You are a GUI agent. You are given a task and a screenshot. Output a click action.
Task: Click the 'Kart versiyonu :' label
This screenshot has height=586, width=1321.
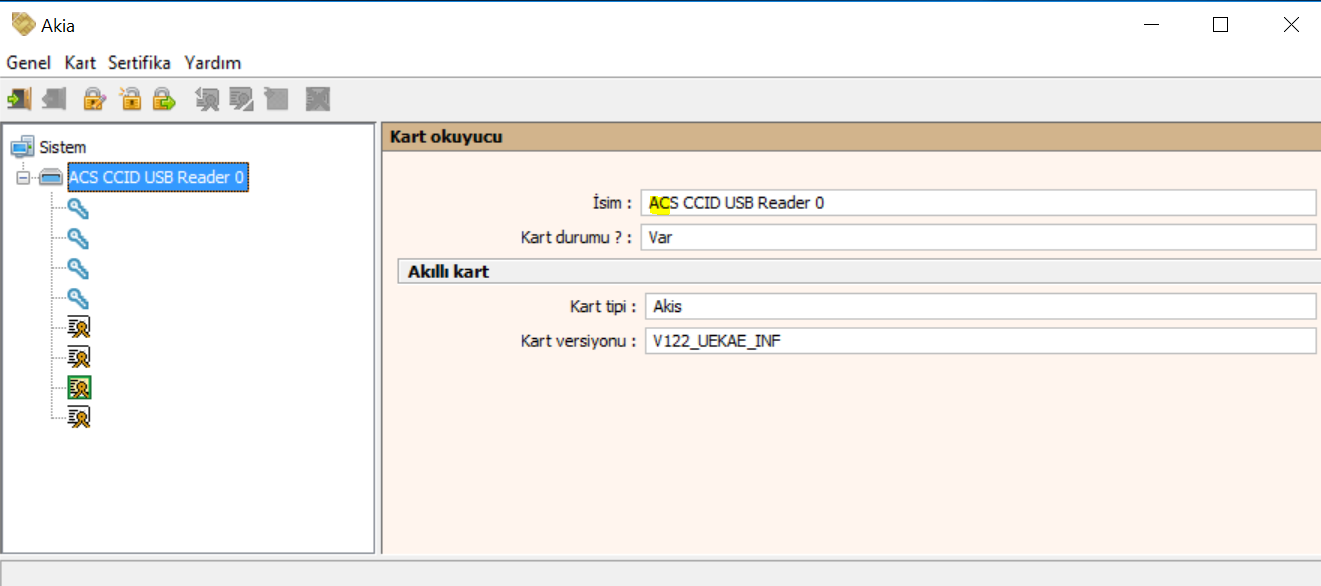(578, 341)
